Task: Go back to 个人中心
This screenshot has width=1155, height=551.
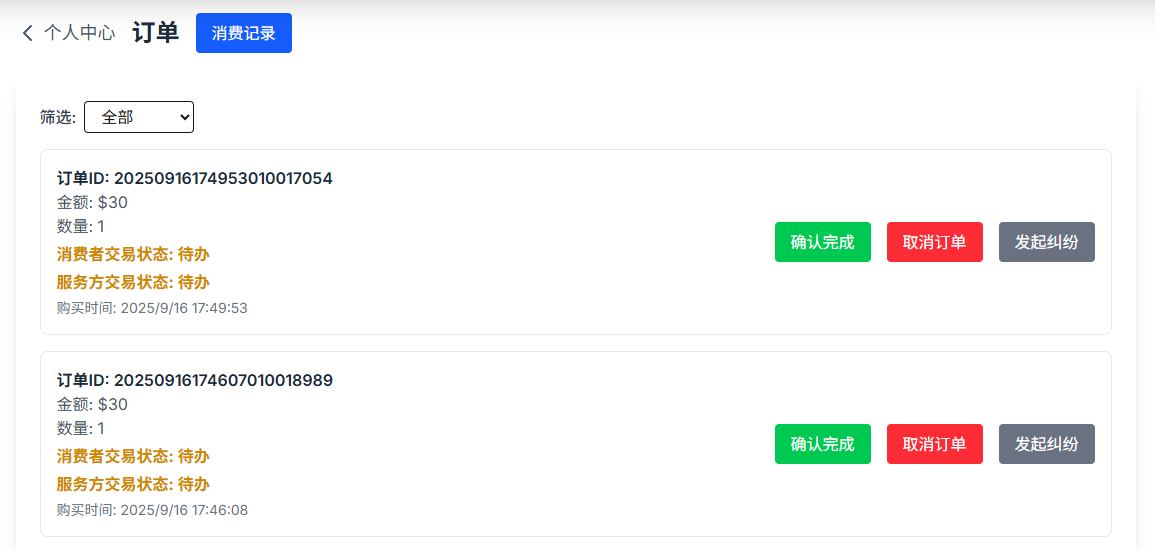Action: pos(79,33)
